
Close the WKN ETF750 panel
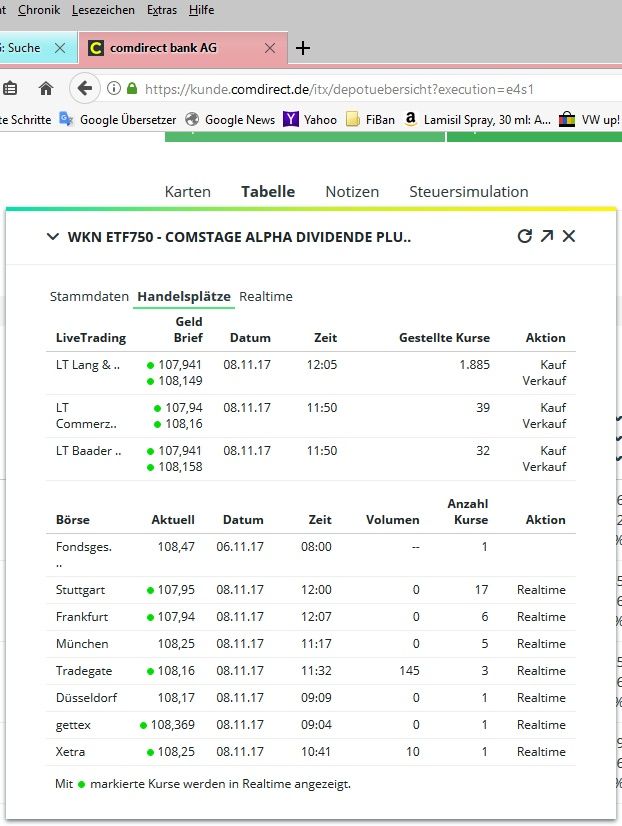[569, 237]
